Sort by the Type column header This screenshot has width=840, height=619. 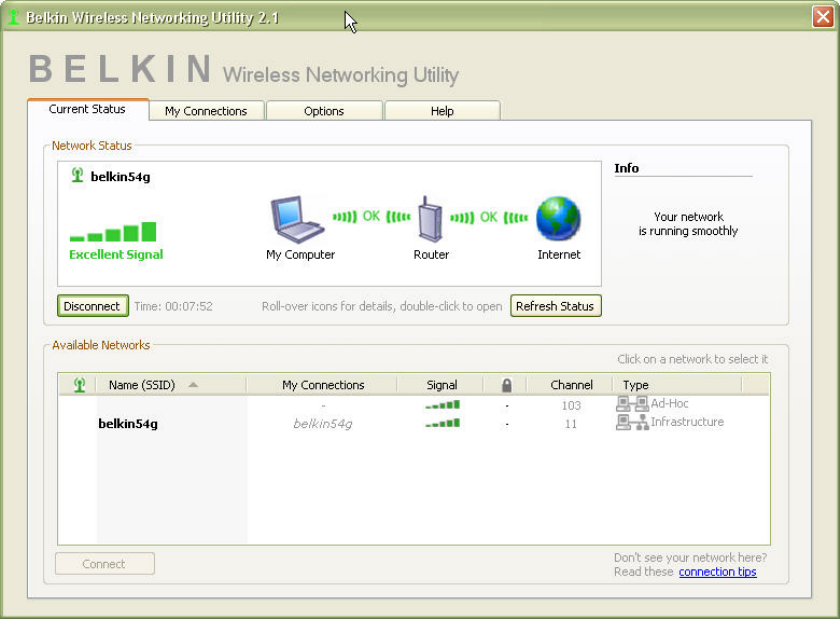pos(678,385)
